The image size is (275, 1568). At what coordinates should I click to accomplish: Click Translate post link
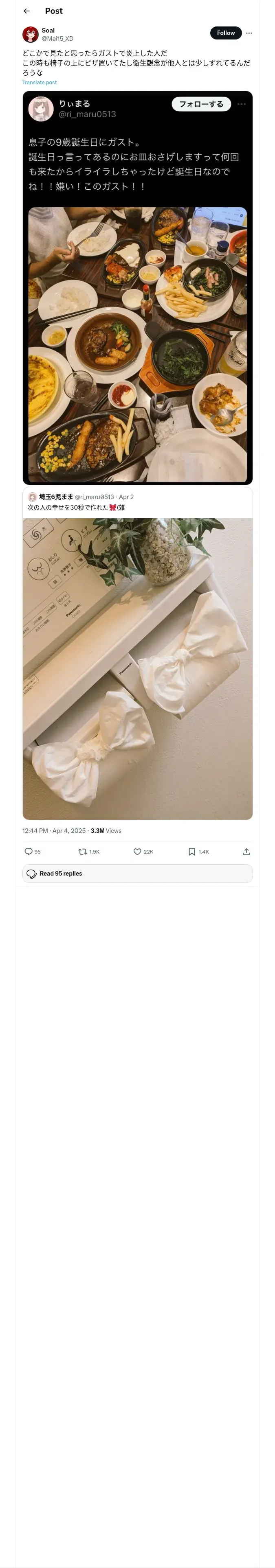pos(40,82)
